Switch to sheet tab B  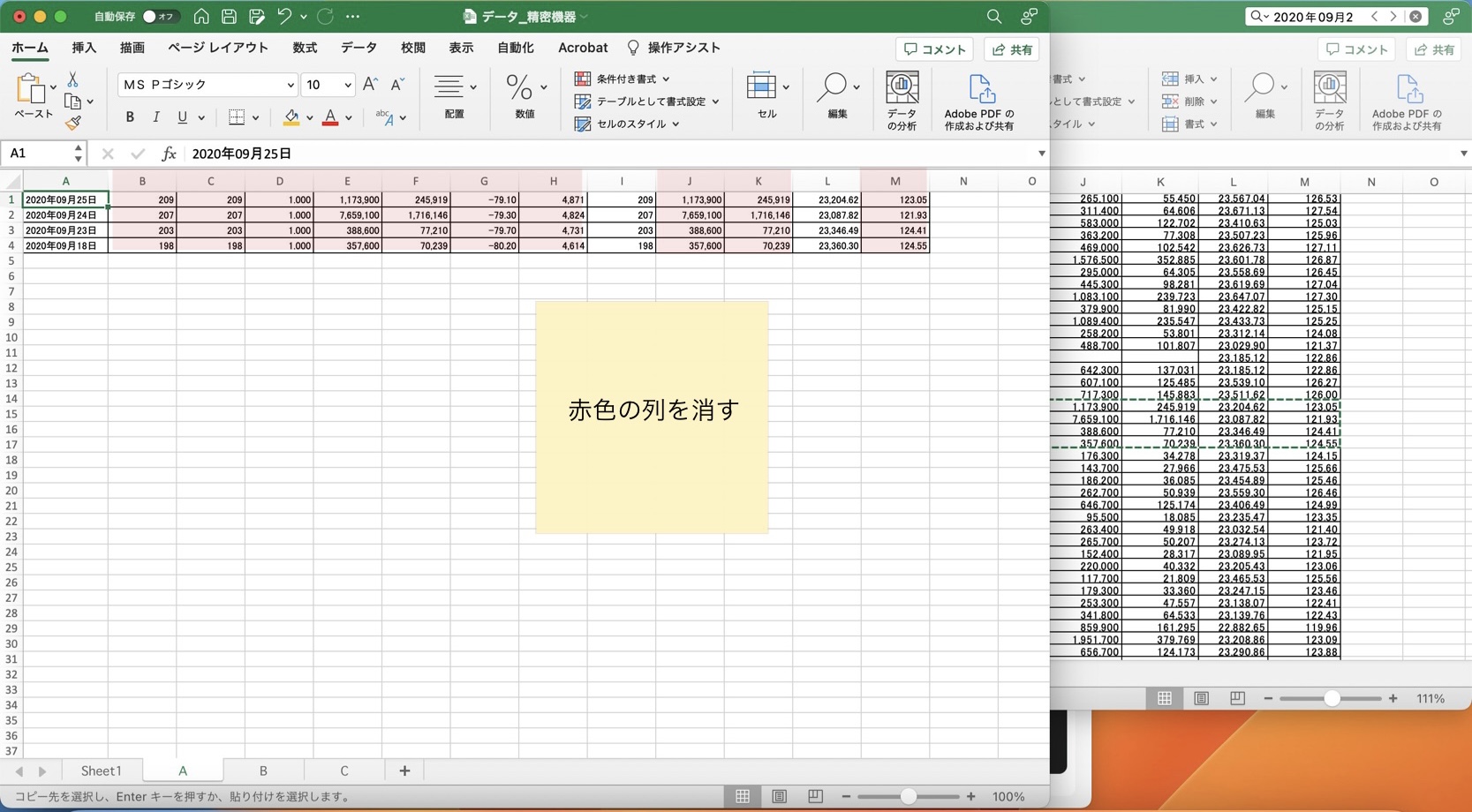(263, 771)
